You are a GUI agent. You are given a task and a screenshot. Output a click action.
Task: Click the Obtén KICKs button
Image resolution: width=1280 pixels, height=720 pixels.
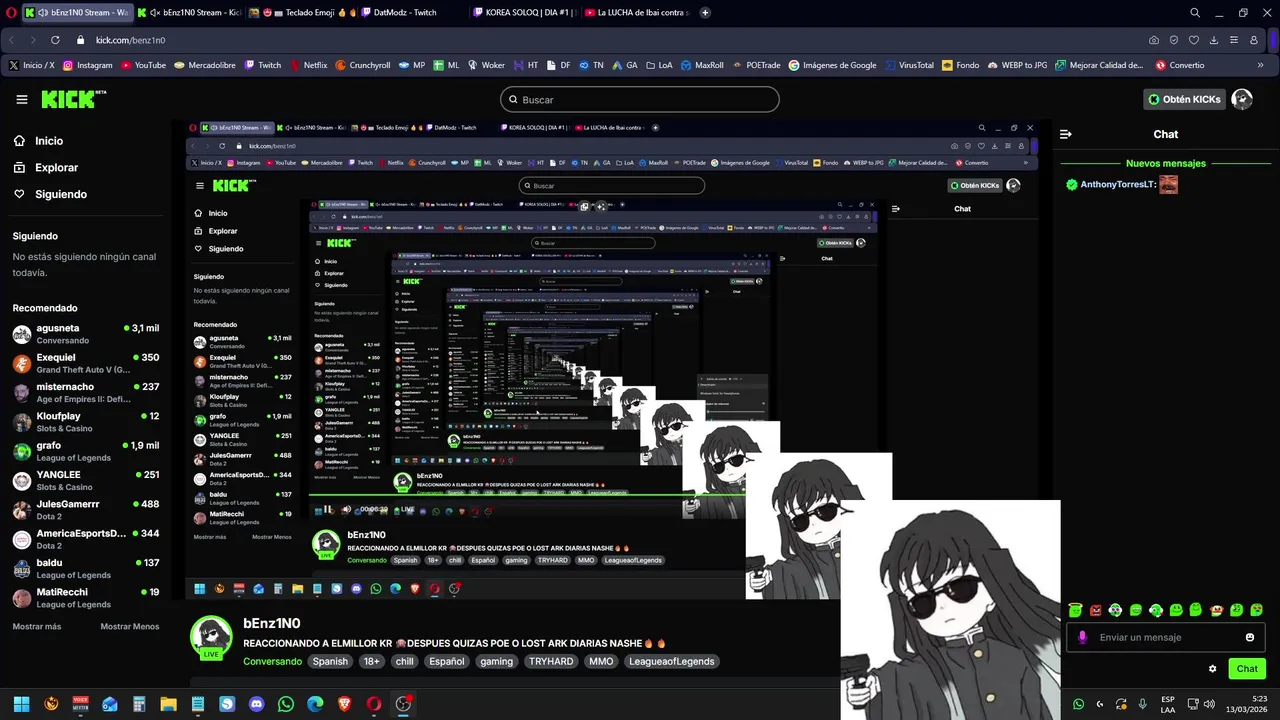[x=1184, y=99]
